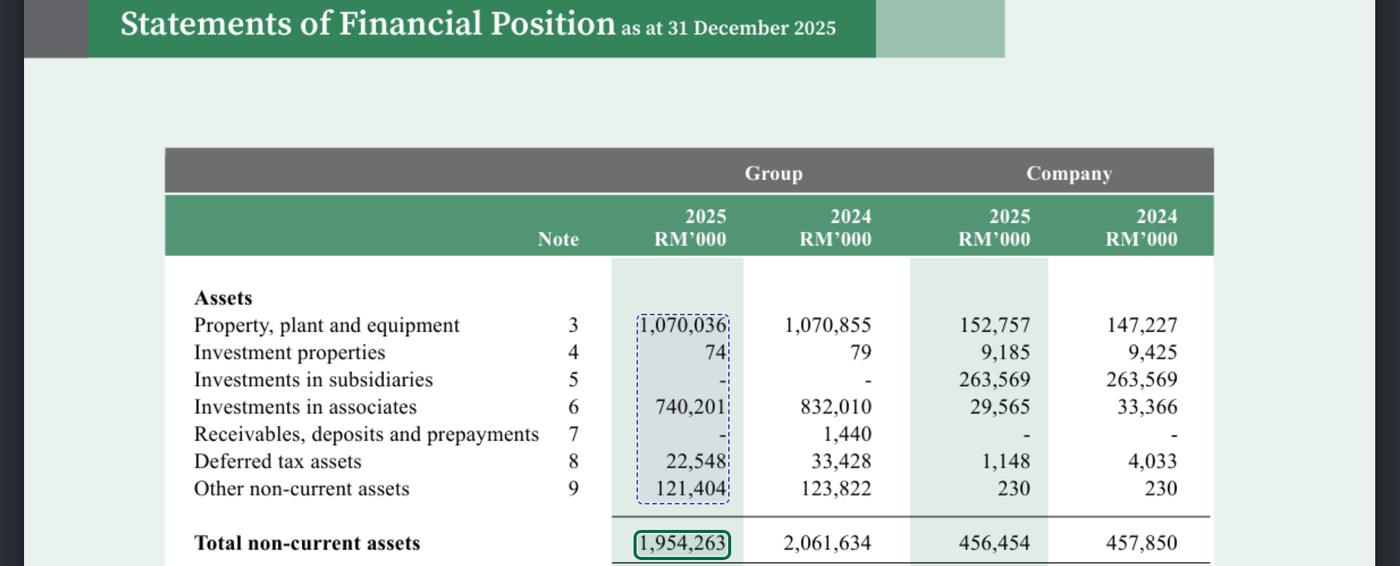The height and width of the screenshot is (566, 1400).
Task: Click the value 121,404 for Other non-current assets
Action: 691,489
